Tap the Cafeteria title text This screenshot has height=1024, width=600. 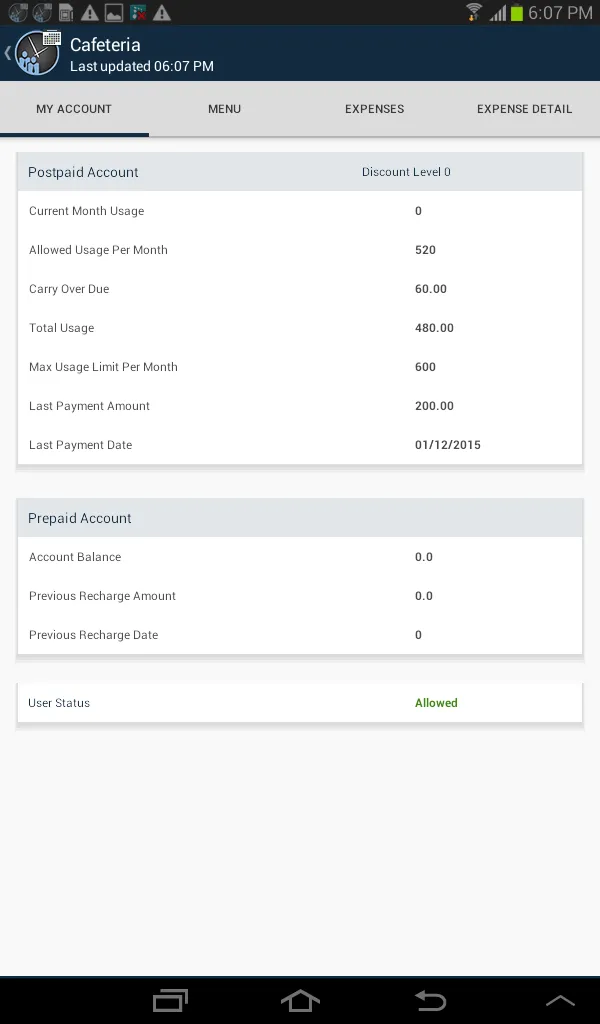point(105,45)
